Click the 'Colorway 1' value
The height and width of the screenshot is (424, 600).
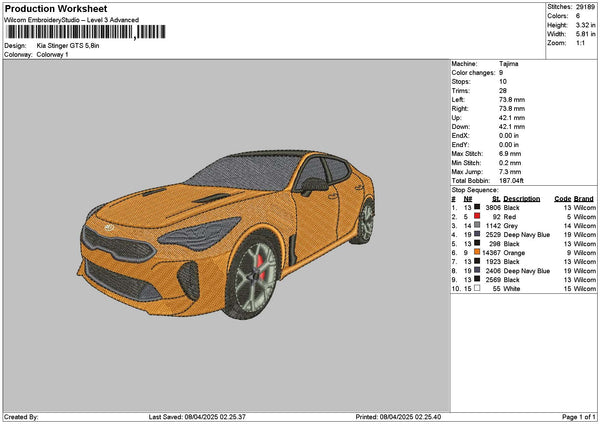(52, 55)
